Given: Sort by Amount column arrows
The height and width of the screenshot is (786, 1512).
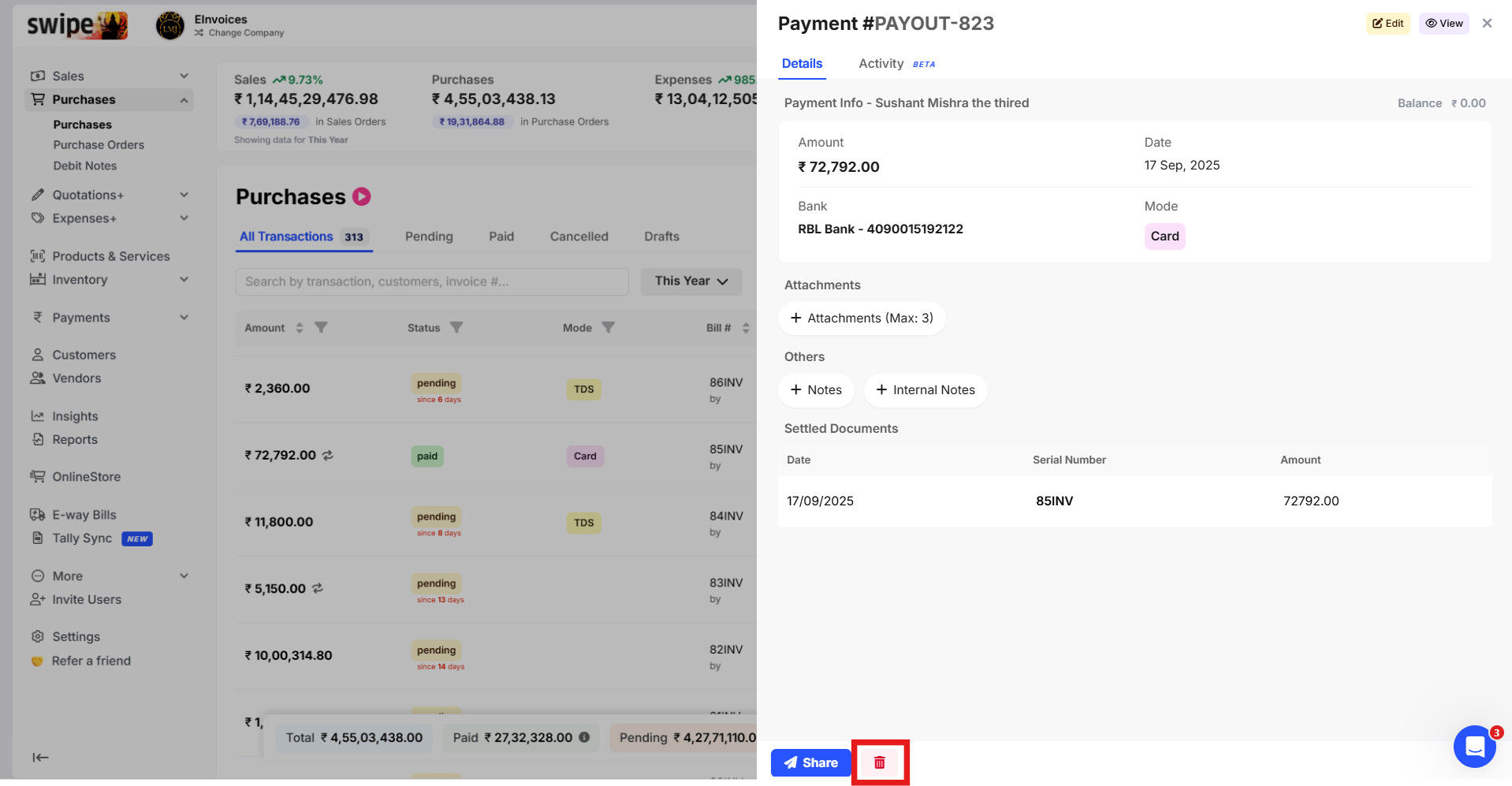Looking at the screenshot, I should pos(300,328).
